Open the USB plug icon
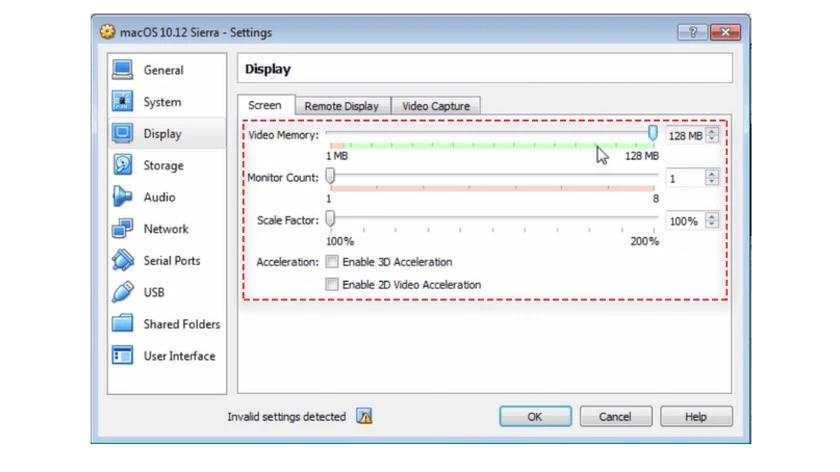 tap(122, 292)
